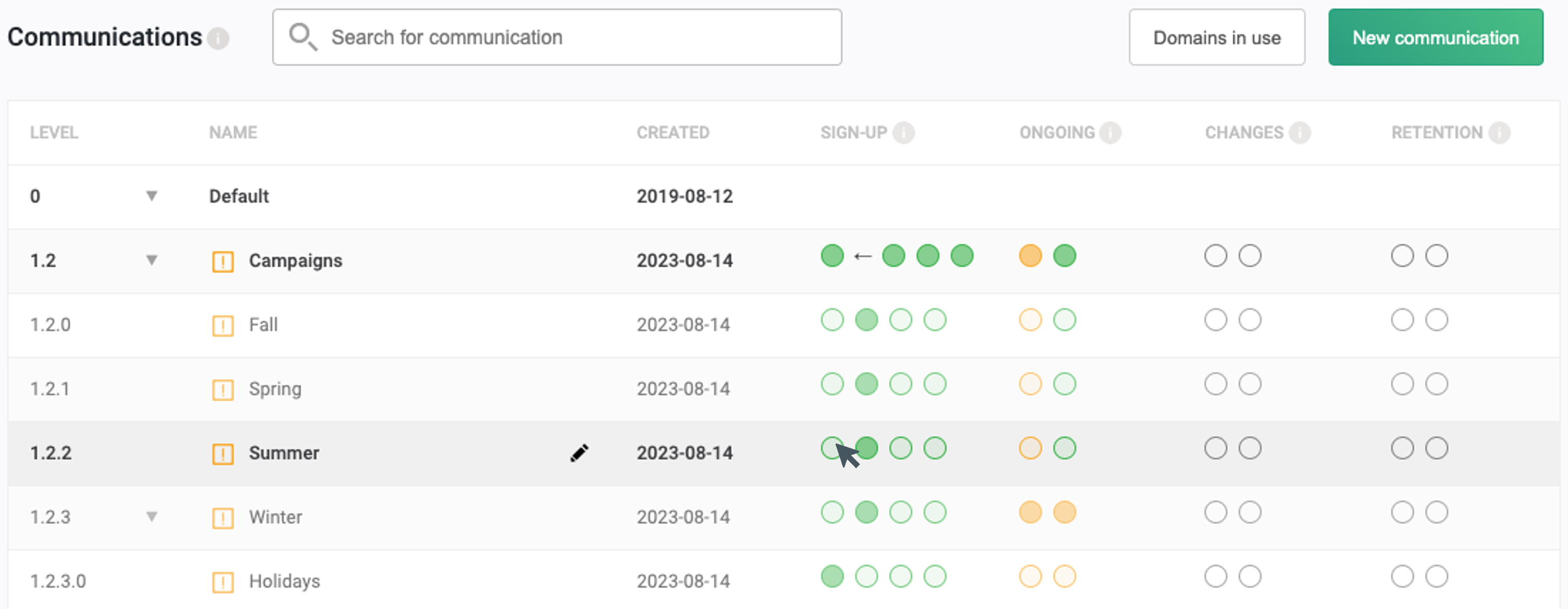Open the Ongoing column info icon
The height and width of the screenshot is (609, 1568).
[1110, 132]
